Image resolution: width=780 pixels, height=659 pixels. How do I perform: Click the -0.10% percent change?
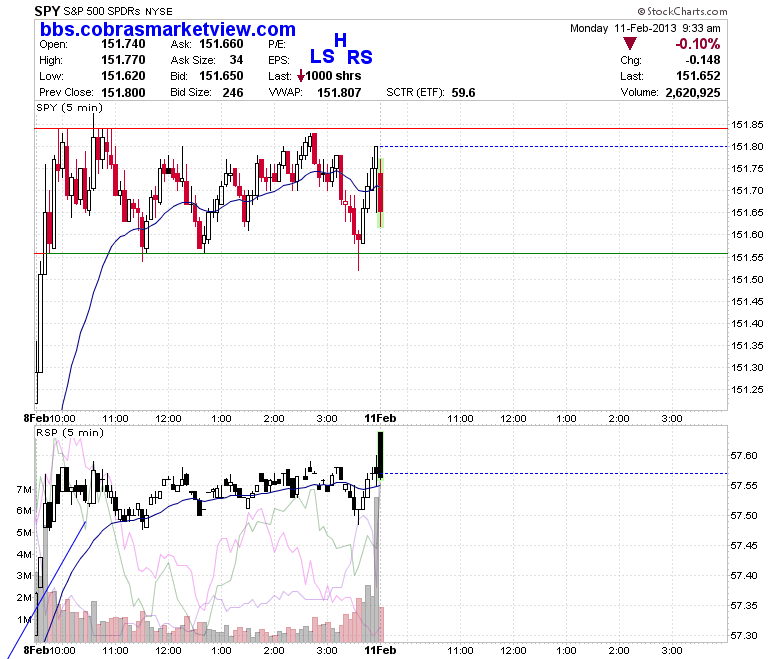pos(697,44)
